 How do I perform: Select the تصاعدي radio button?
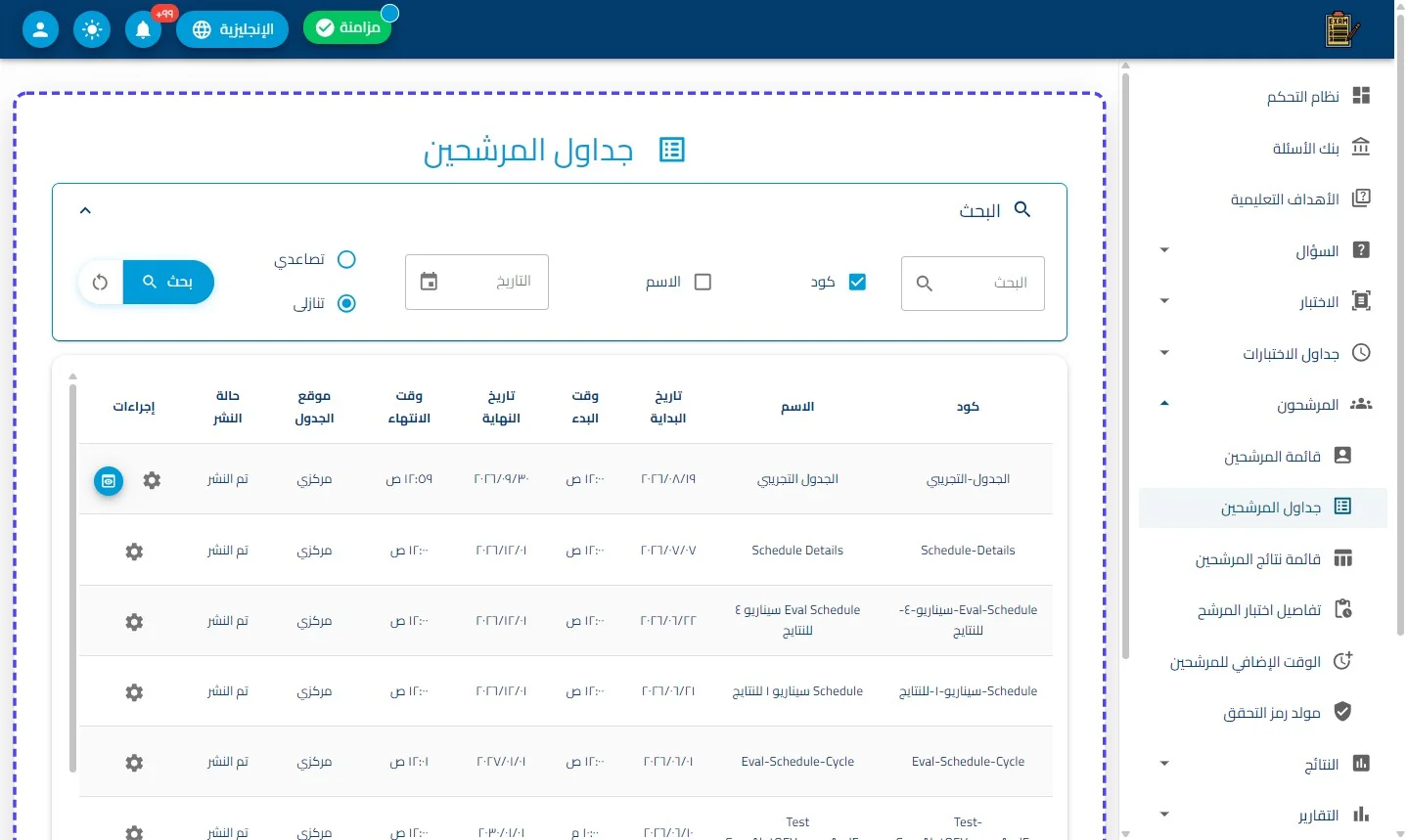point(346,259)
